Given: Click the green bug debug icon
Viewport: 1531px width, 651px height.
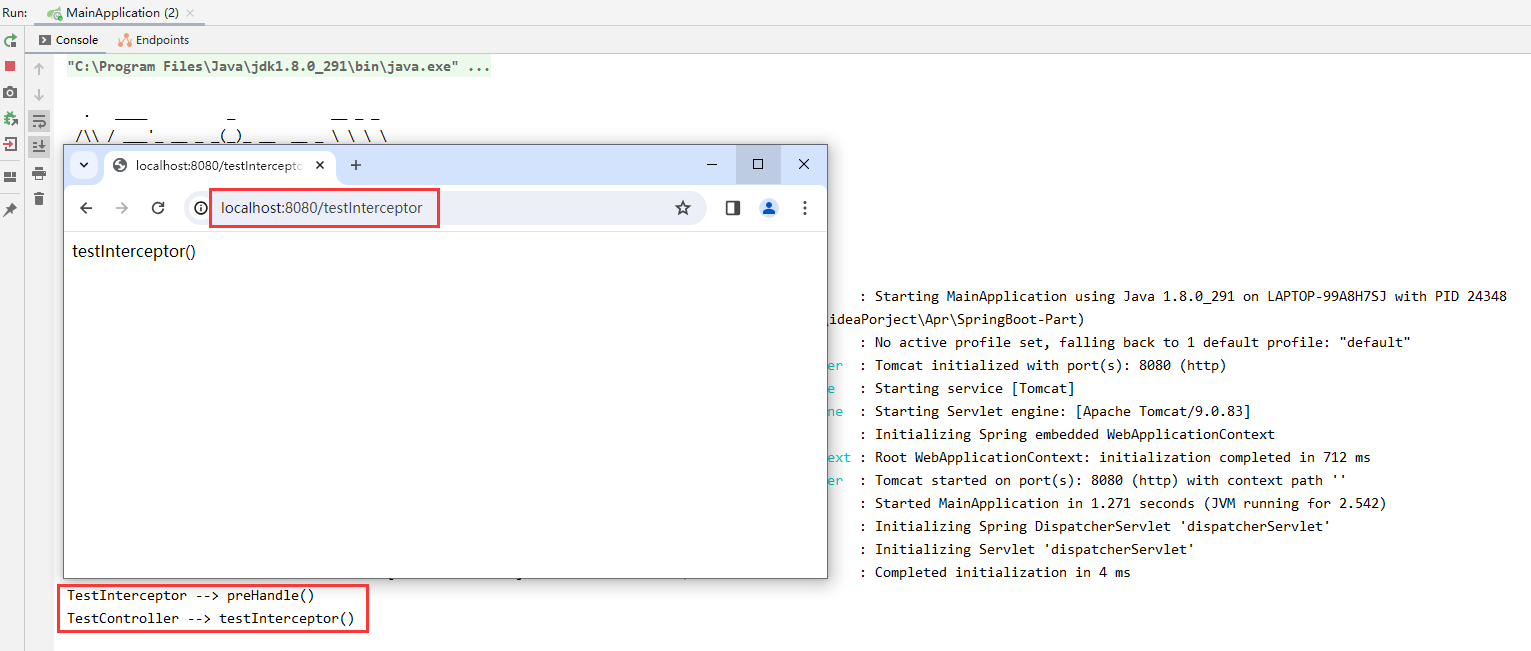Looking at the screenshot, I should coord(10,118).
